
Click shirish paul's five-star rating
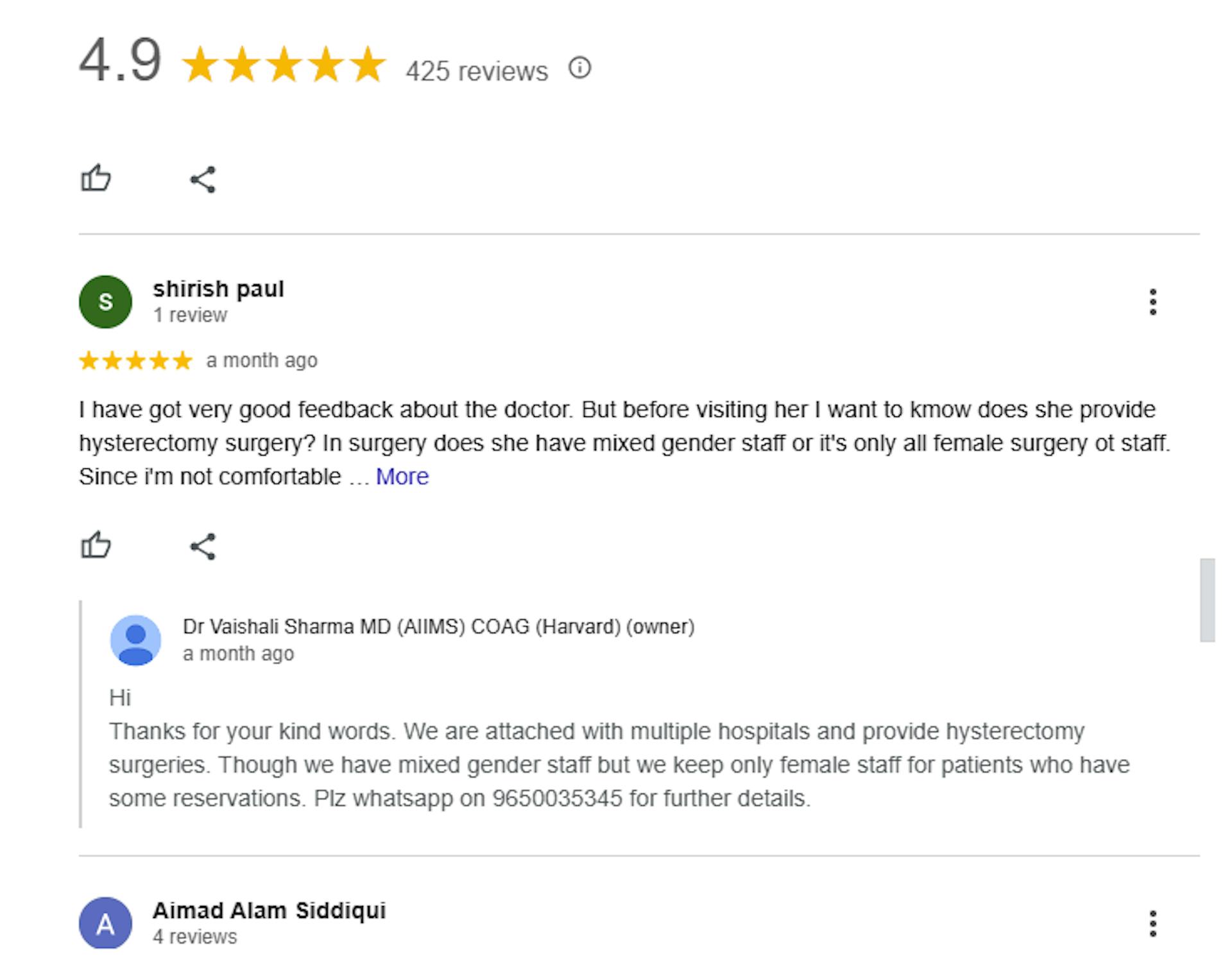(x=135, y=361)
